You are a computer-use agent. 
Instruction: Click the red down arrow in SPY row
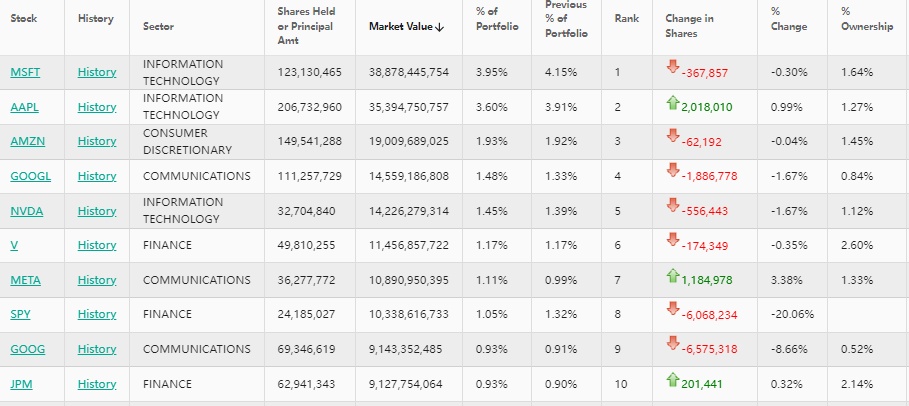pyautogui.click(x=672, y=309)
